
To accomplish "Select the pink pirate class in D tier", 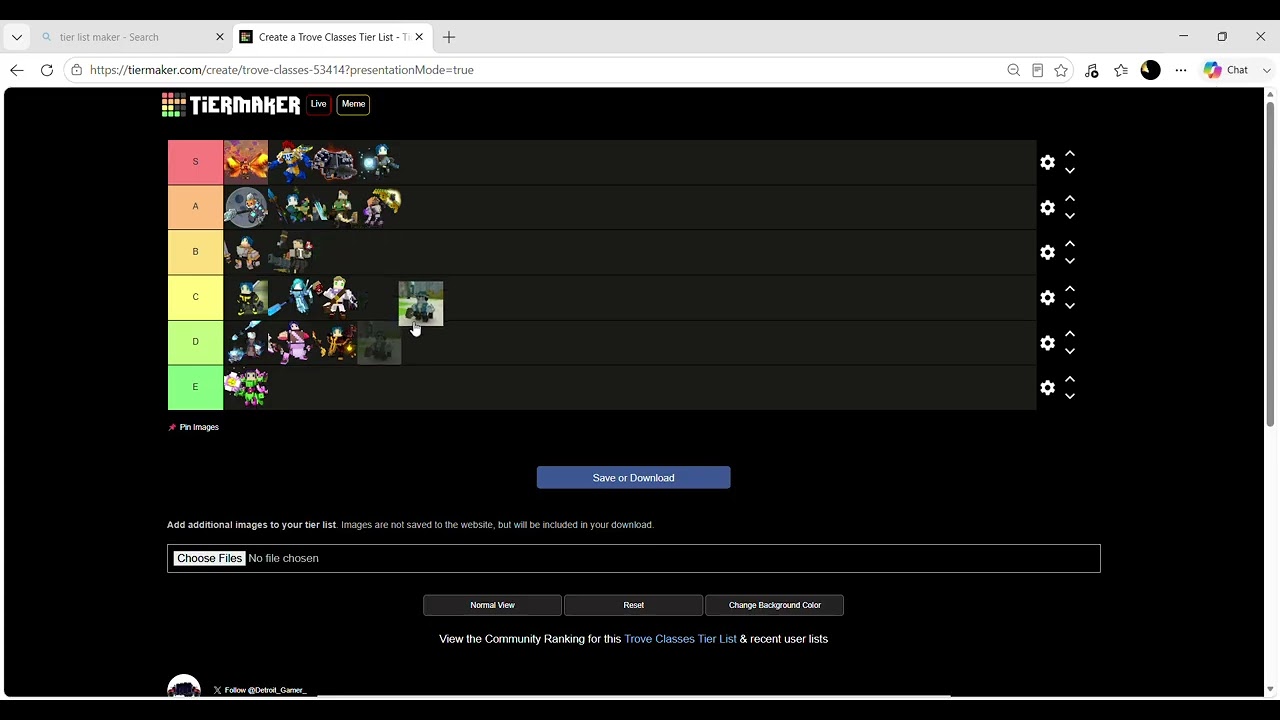I will (x=290, y=342).
